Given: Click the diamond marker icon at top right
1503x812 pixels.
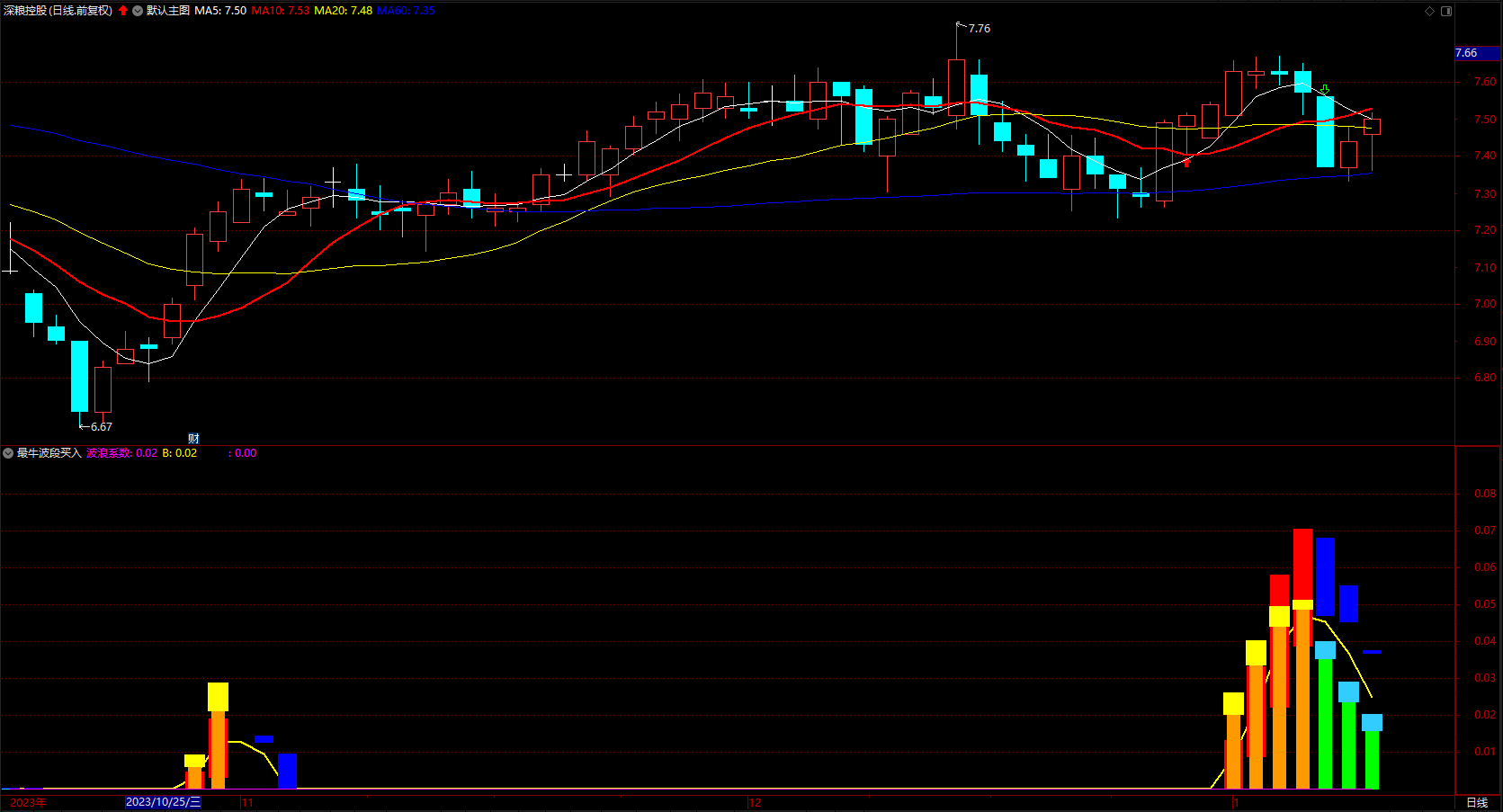Looking at the screenshot, I should tap(1430, 11).
